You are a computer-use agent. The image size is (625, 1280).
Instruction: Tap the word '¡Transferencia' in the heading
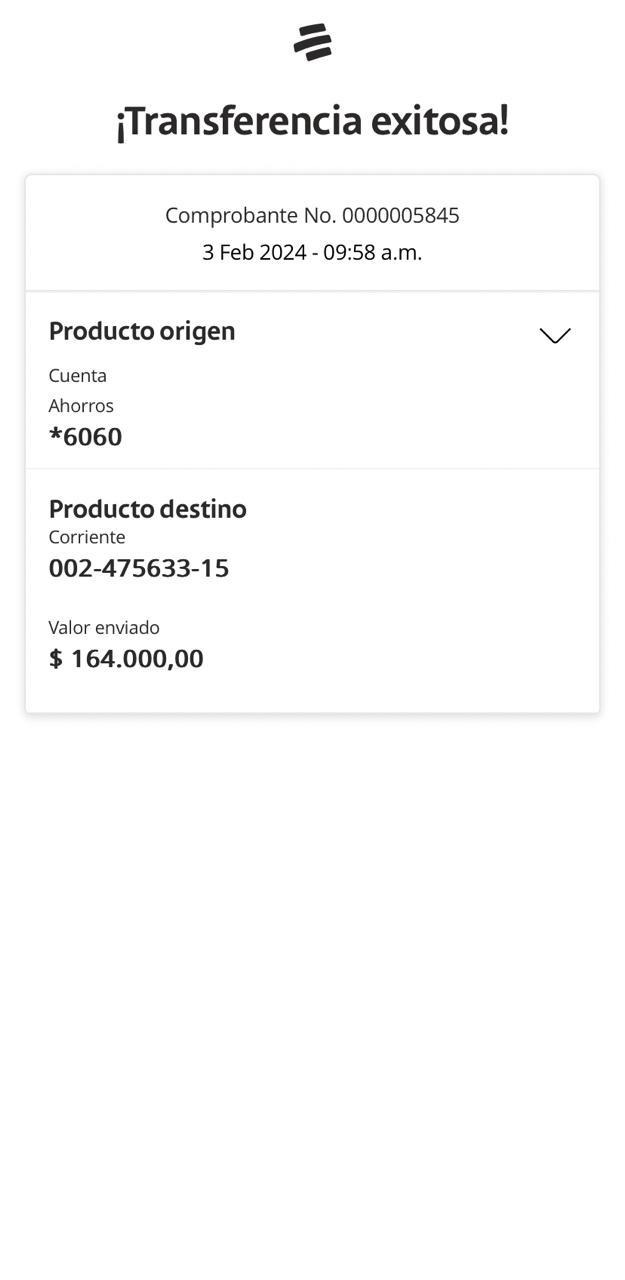point(239,121)
